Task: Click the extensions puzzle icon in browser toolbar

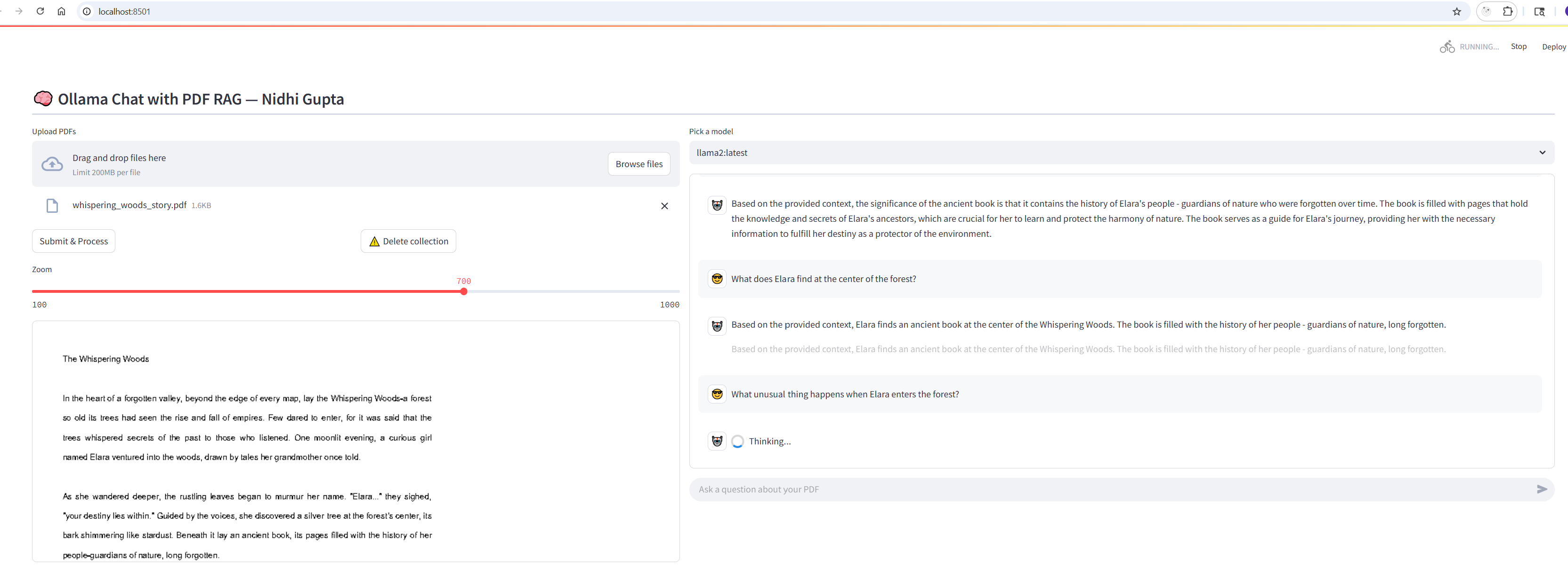Action: pos(1508,11)
